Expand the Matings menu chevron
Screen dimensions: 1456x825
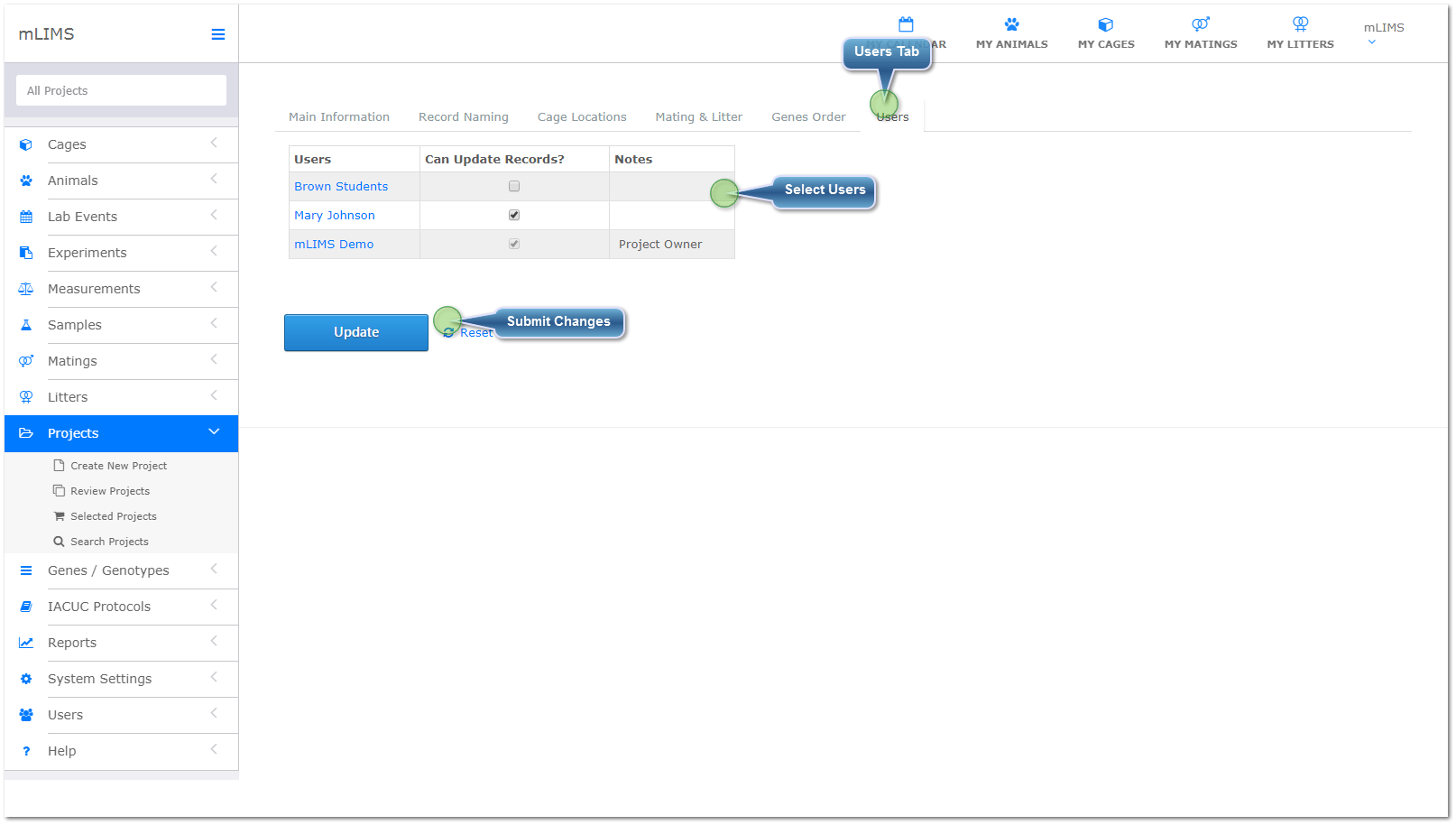click(x=214, y=359)
